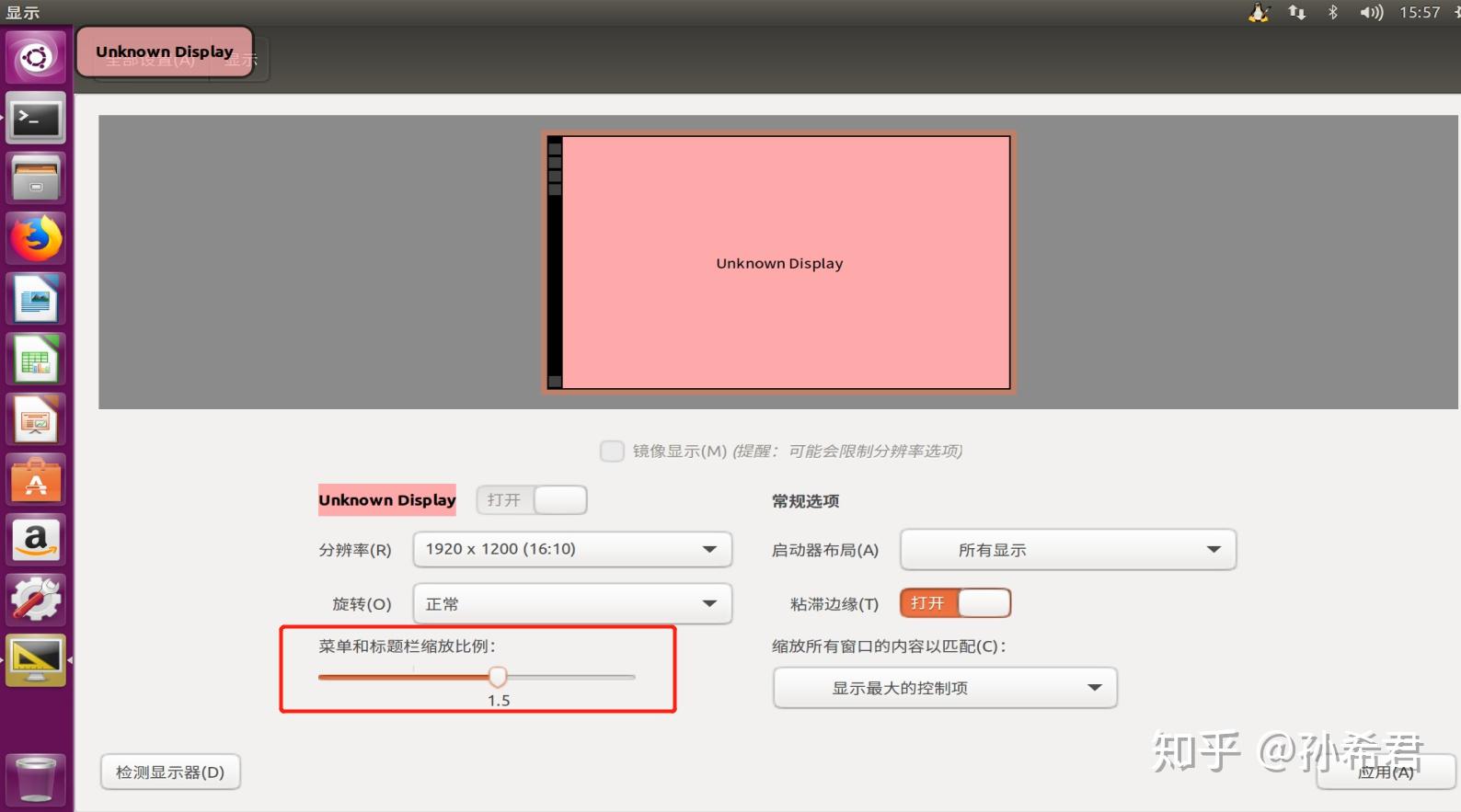Click the 全部设置 all settings button
The height and width of the screenshot is (812, 1461).
152,61
